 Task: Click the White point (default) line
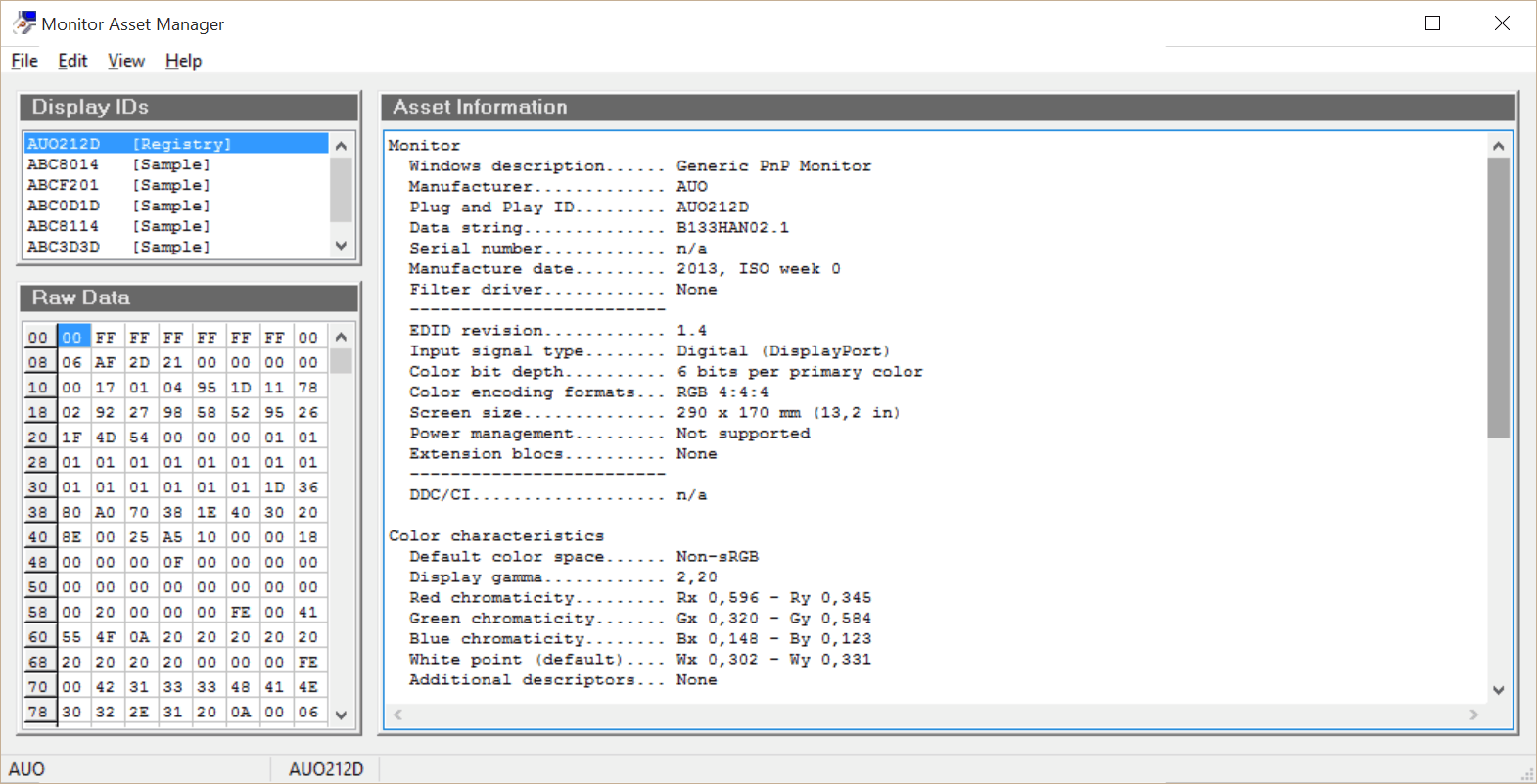(640, 660)
